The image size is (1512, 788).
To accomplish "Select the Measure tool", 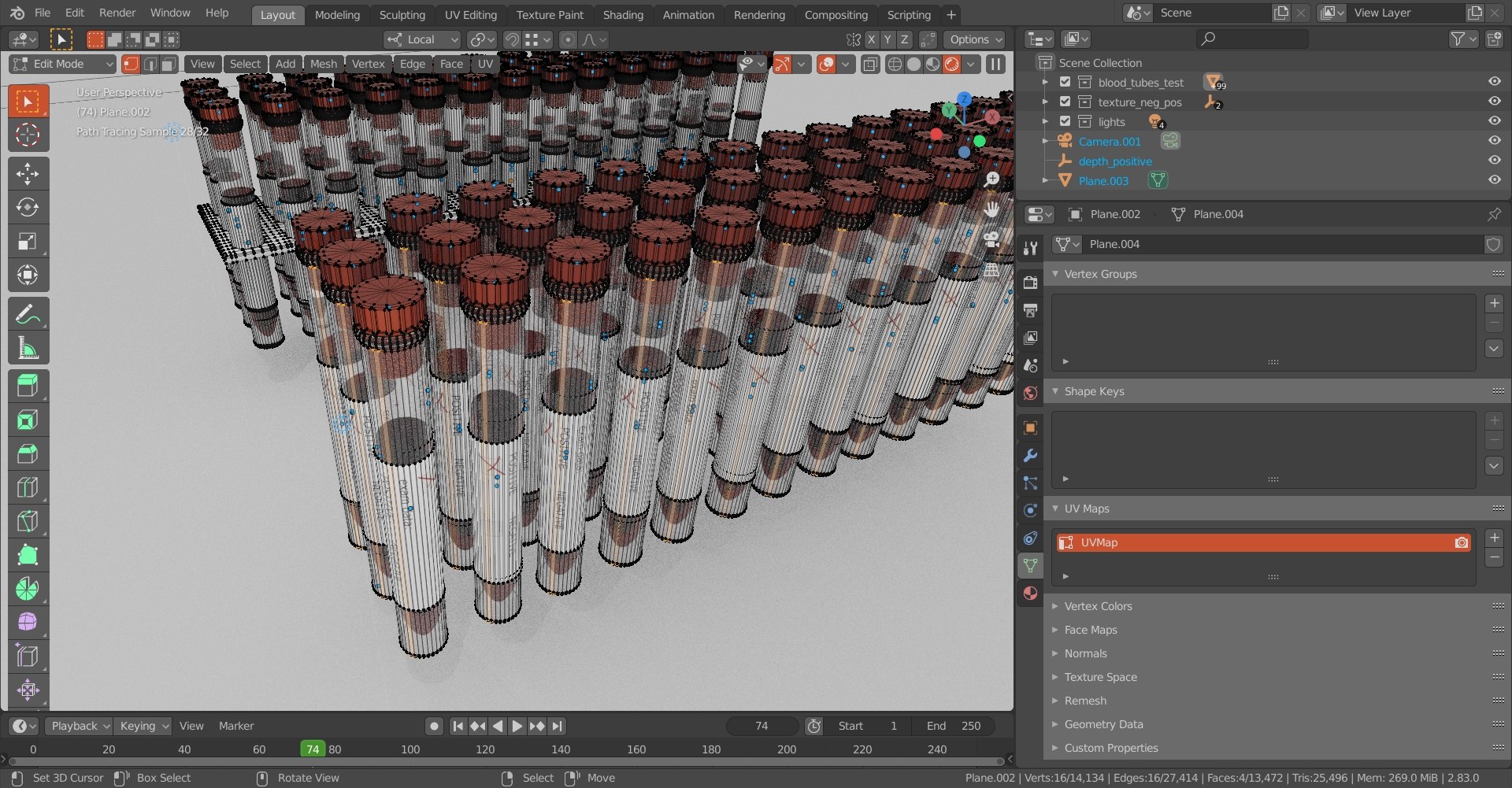I will (28, 348).
